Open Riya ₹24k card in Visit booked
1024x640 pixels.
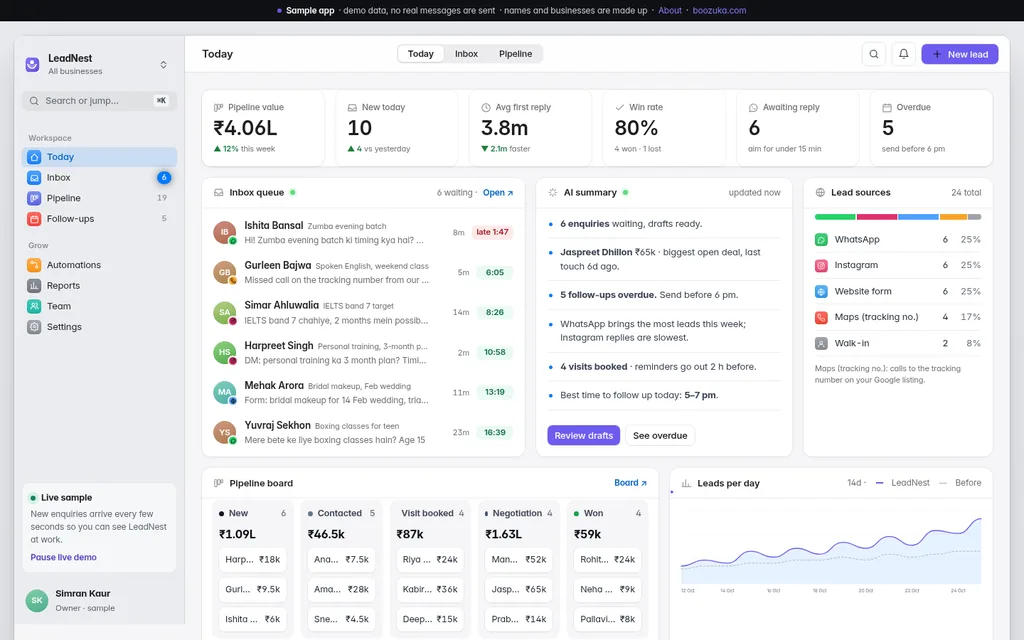(x=430, y=560)
